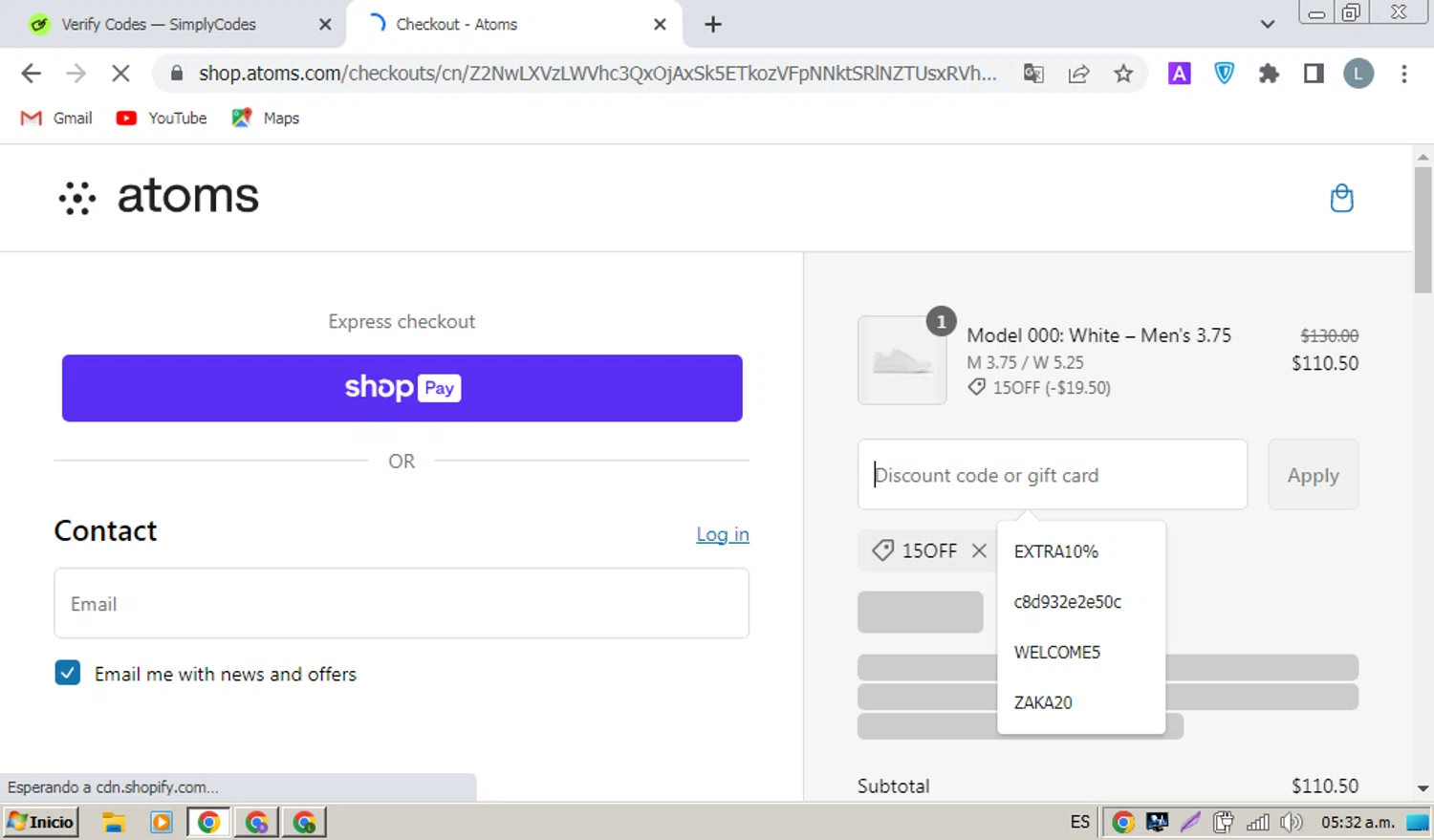The image size is (1434, 840).
Task: Click the active Chrome taskbar button
Action: click(208, 822)
